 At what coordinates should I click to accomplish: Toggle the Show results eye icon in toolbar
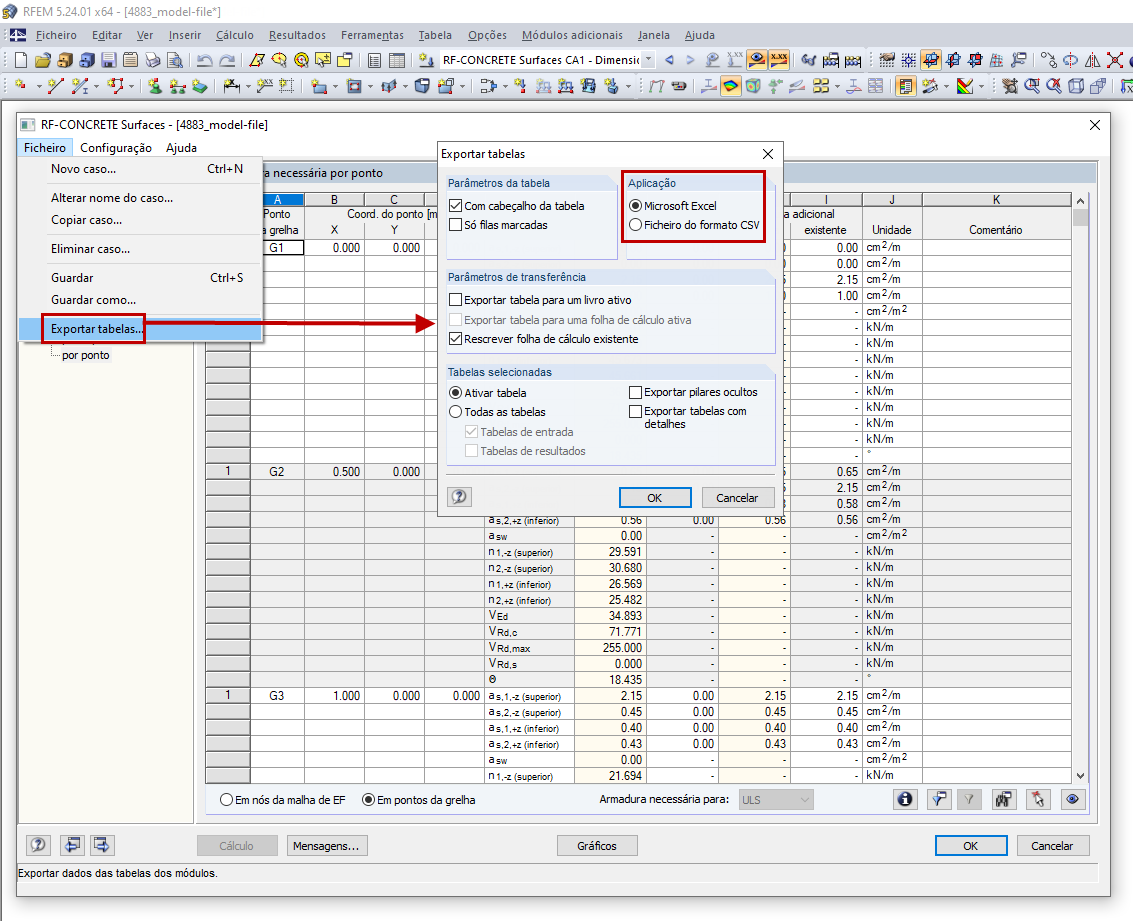pyautogui.click(x=757, y=60)
